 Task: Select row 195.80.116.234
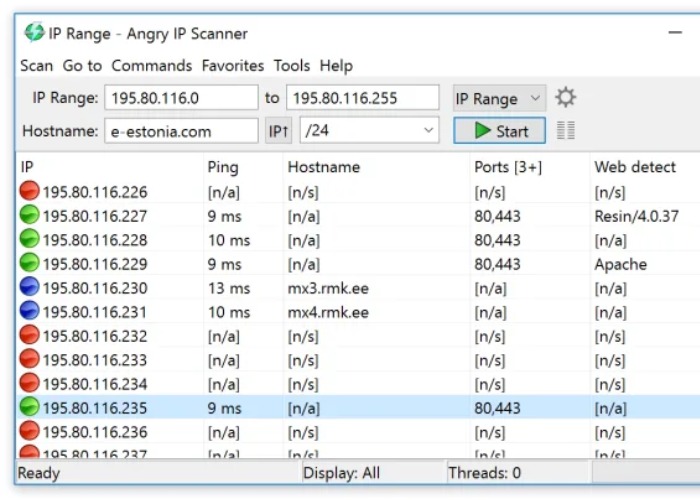click(x=357, y=384)
